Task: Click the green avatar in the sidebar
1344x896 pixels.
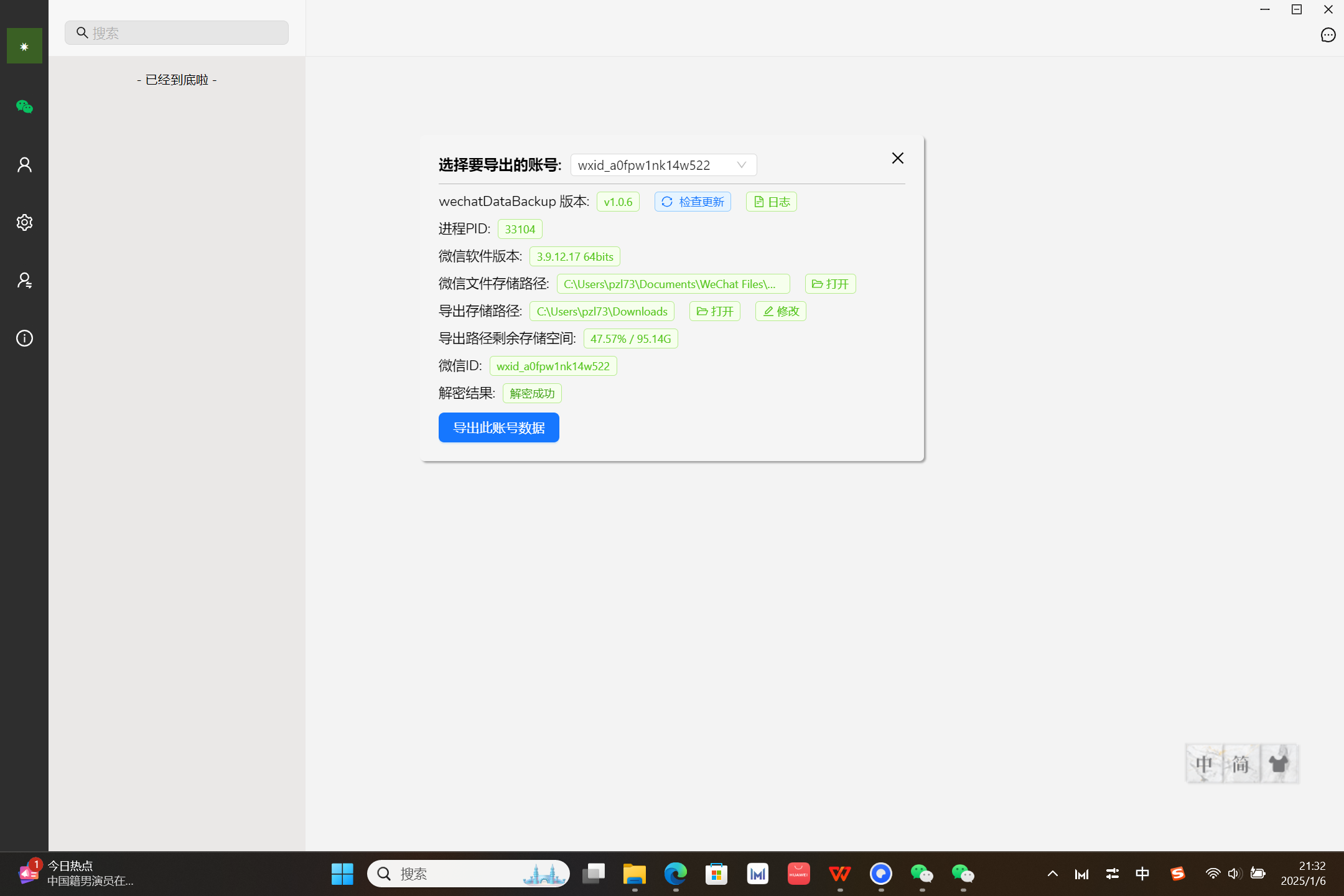Action: tap(24, 46)
